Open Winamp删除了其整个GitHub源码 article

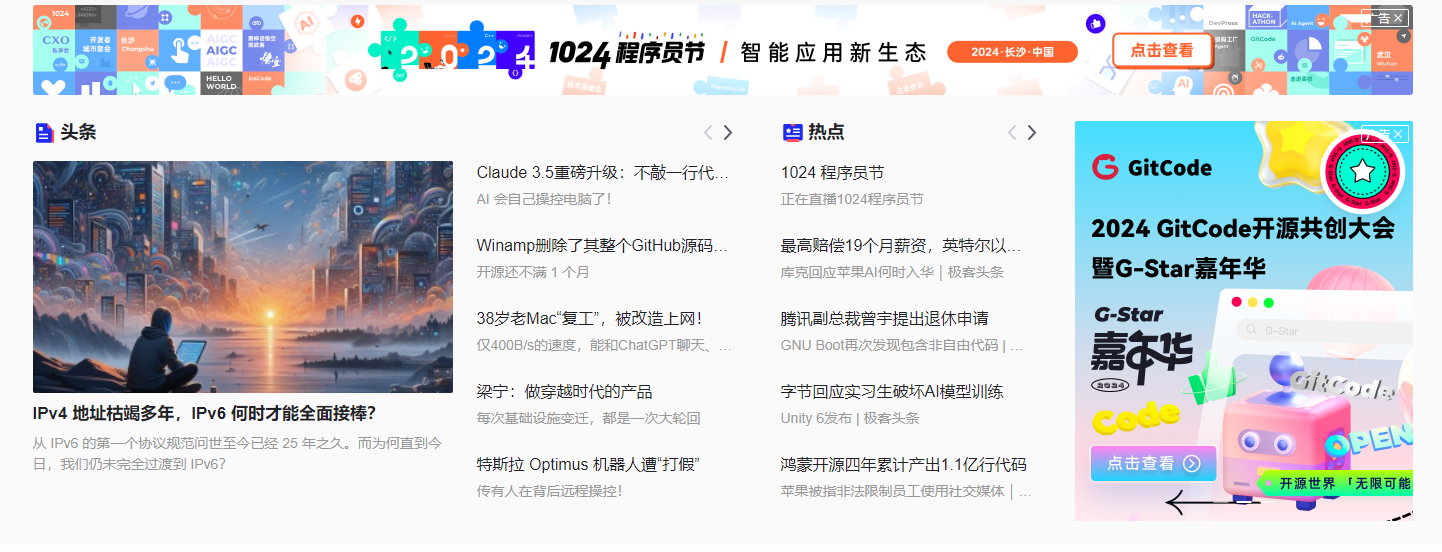point(603,246)
